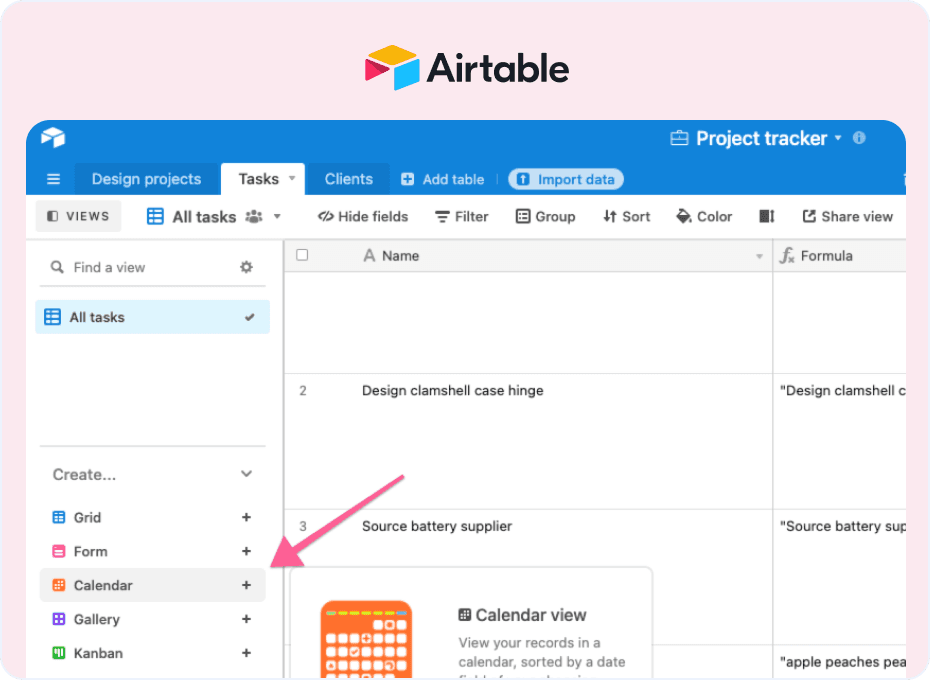Click the info icon beside Project tracker

pos(859,138)
